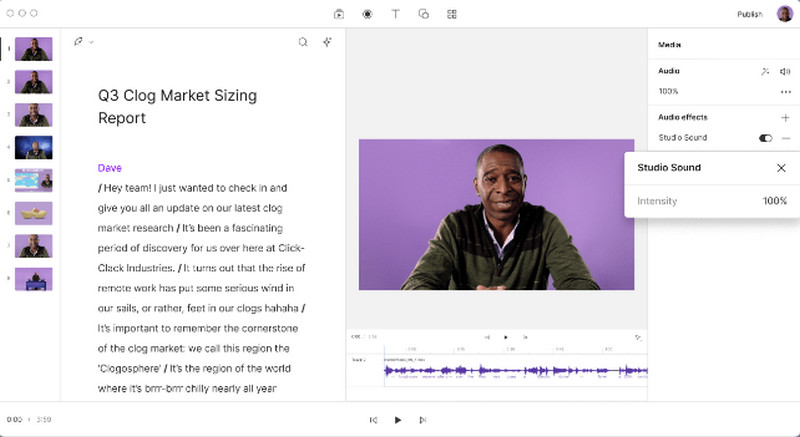The image size is (800, 437).
Task: Add a new audio effect with plus
Action: click(785, 117)
